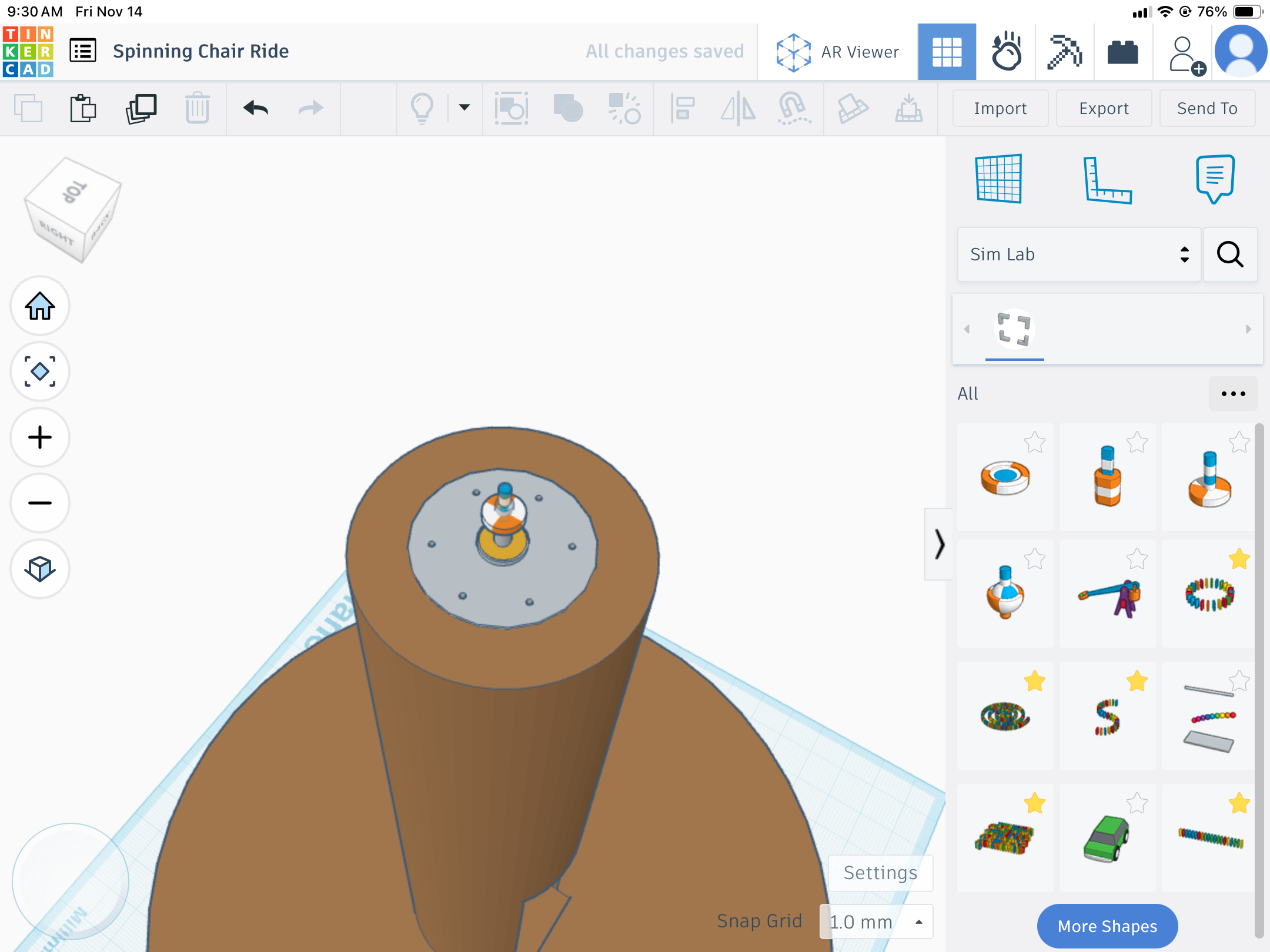Open the user profile avatar

[1241, 52]
